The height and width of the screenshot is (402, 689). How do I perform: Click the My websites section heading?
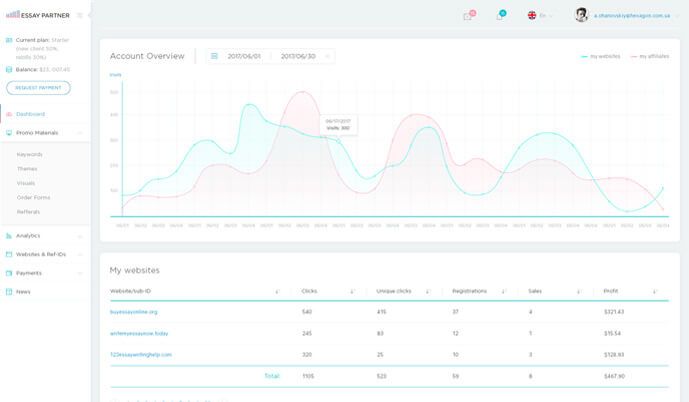pyautogui.click(x=134, y=270)
